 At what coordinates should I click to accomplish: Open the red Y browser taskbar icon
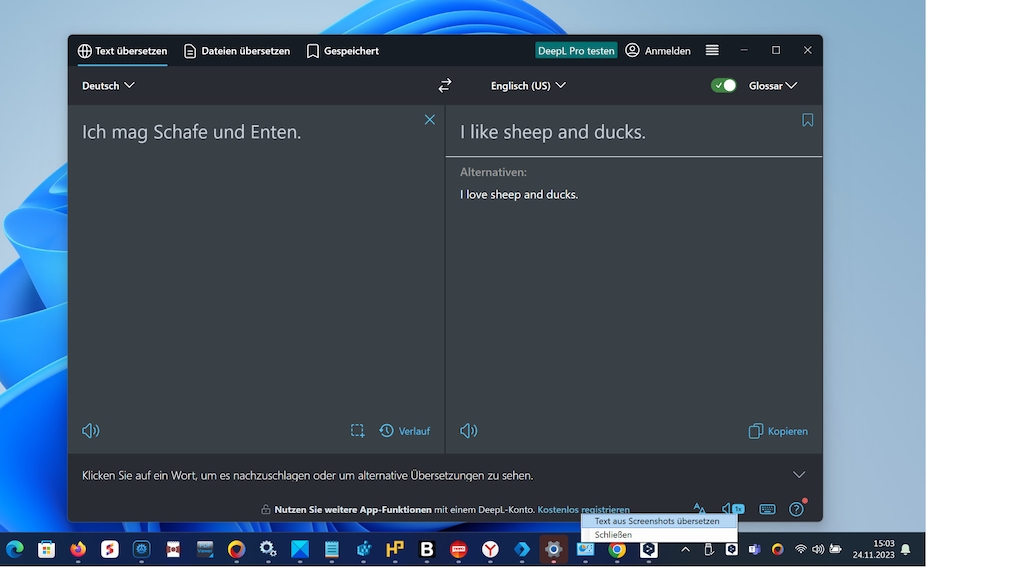click(x=490, y=549)
